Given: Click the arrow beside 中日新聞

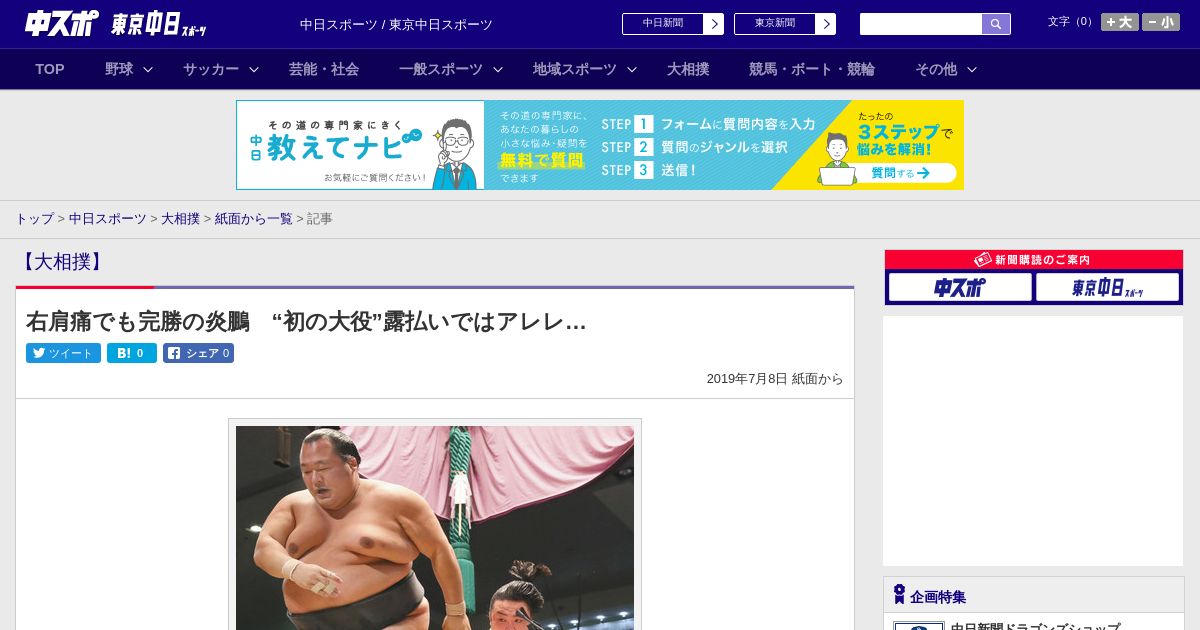Looking at the screenshot, I should pyautogui.click(x=714, y=24).
